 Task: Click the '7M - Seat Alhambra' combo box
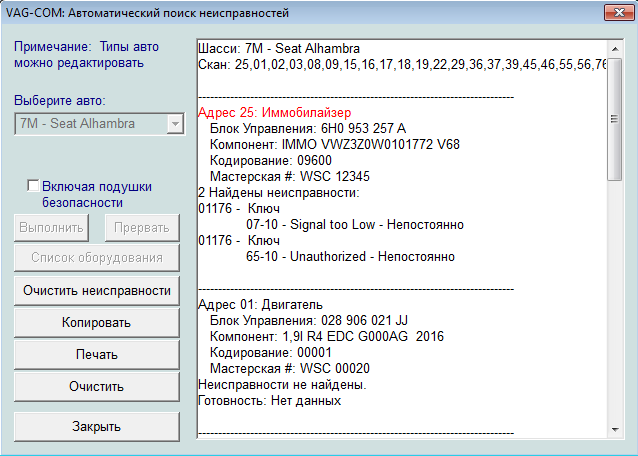(x=89, y=124)
